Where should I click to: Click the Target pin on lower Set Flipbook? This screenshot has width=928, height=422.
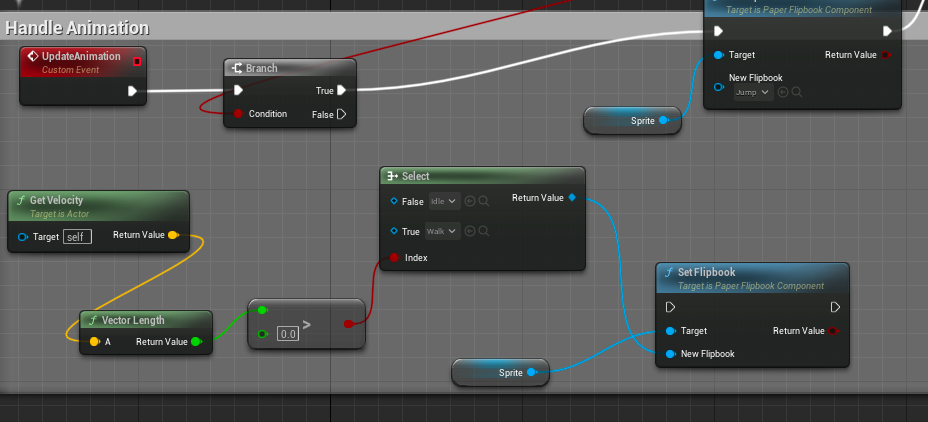click(x=670, y=331)
